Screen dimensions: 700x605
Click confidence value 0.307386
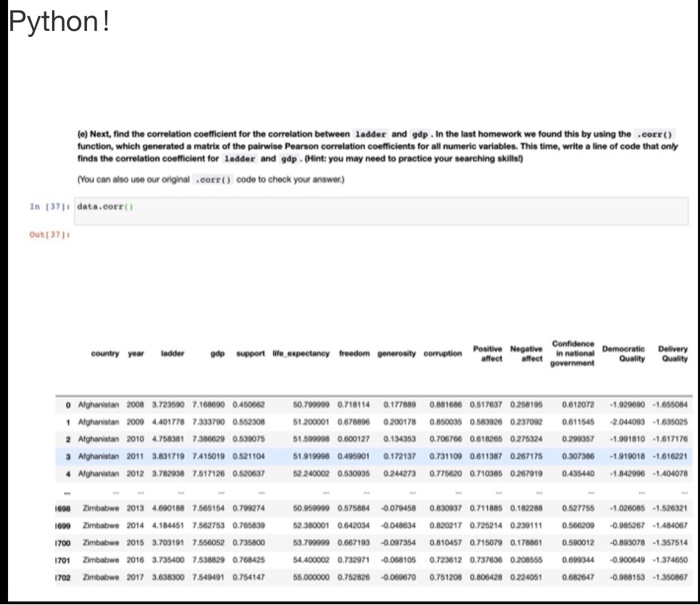point(578,456)
